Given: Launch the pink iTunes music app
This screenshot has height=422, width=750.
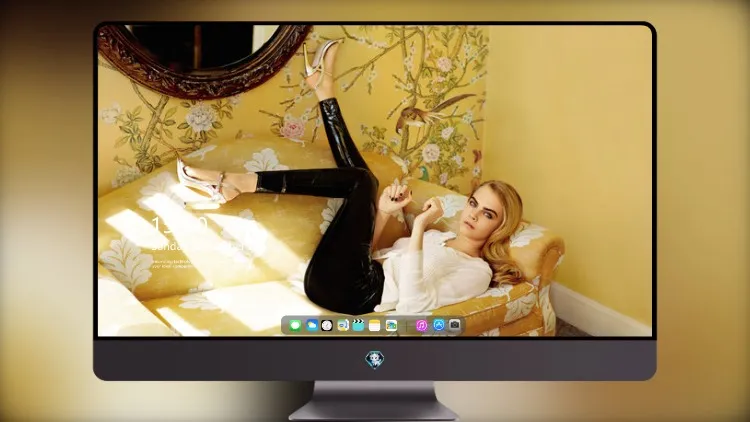Looking at the screenshot, I should point(421,325).
